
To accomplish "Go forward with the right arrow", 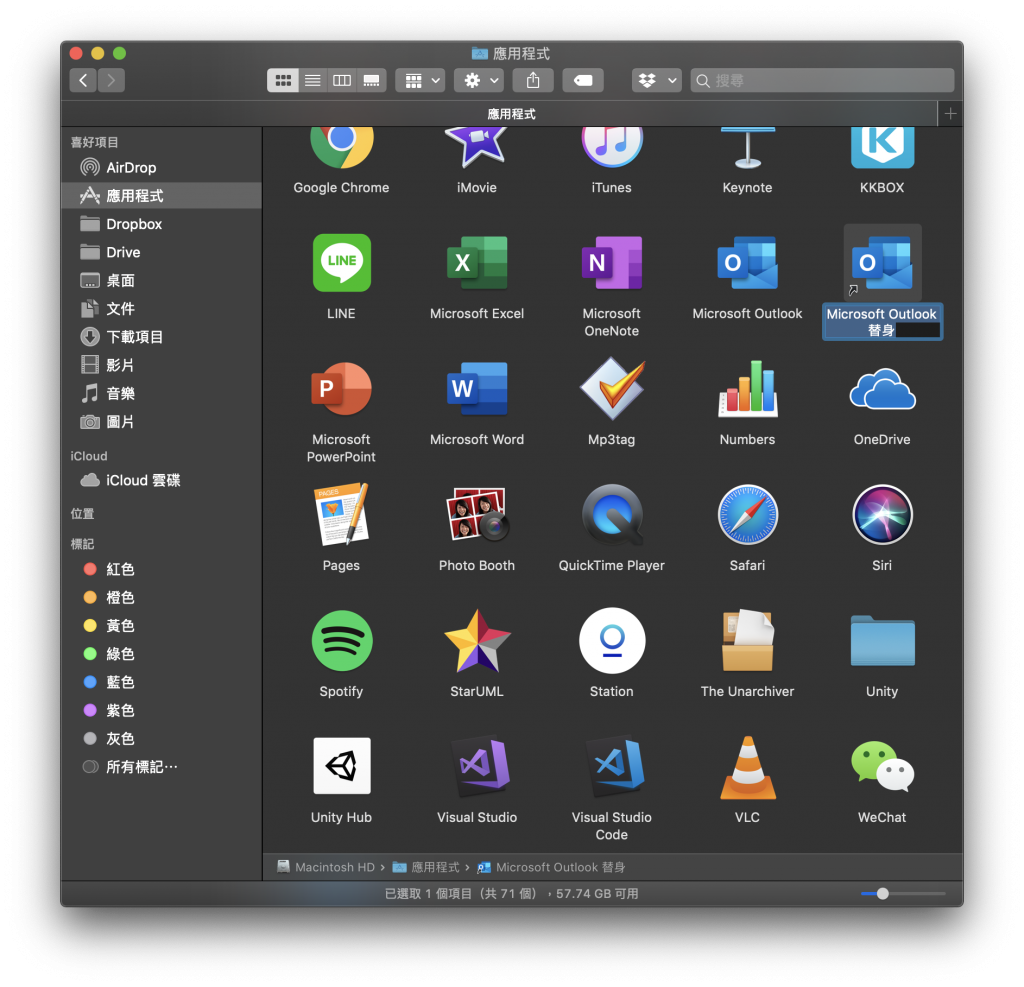I will tap(111, 80).
